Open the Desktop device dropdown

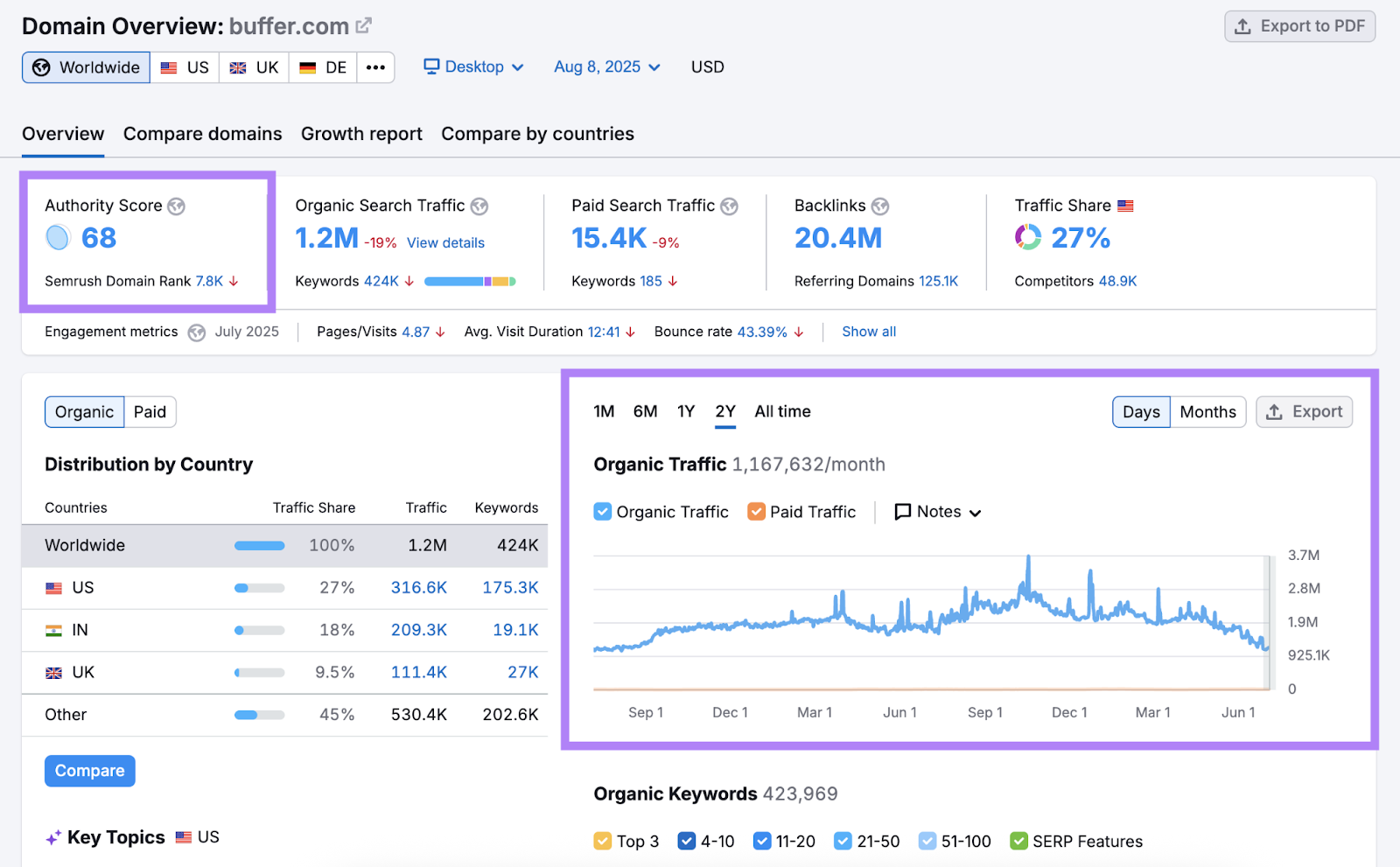coord(472,66)
